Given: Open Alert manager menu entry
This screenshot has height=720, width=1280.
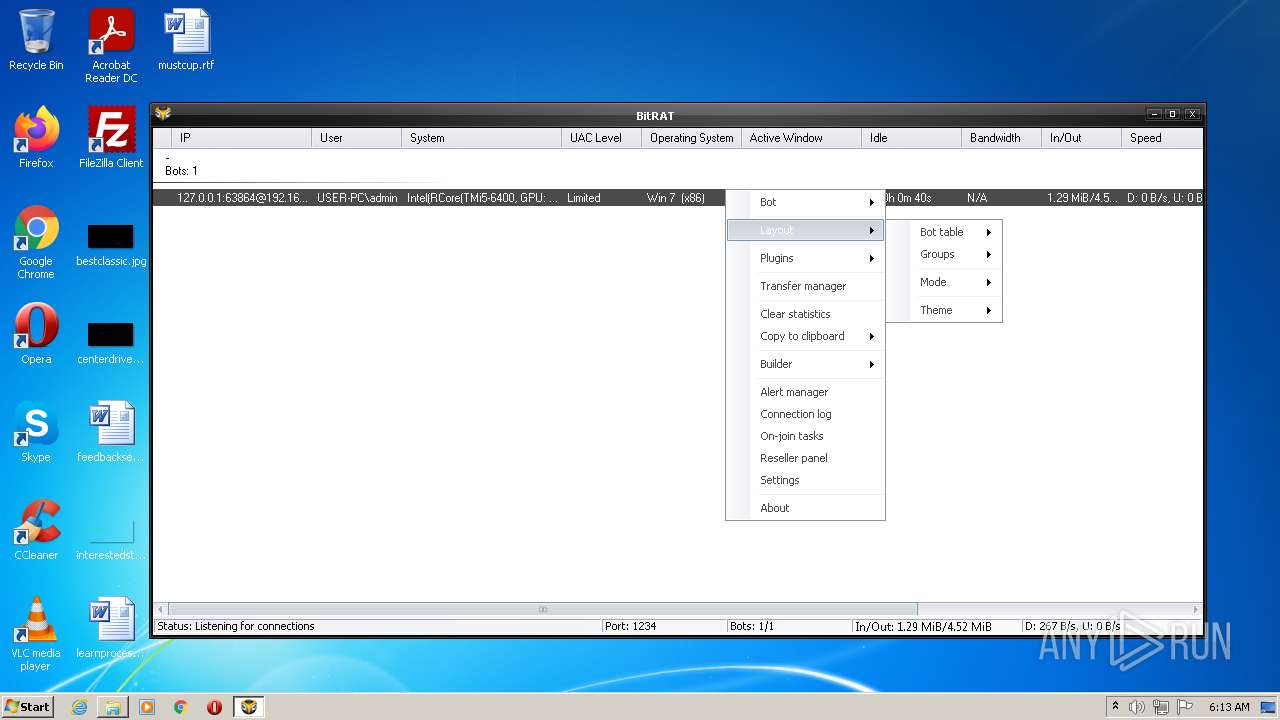Looking at the screenshot, I should pos(806,392).
